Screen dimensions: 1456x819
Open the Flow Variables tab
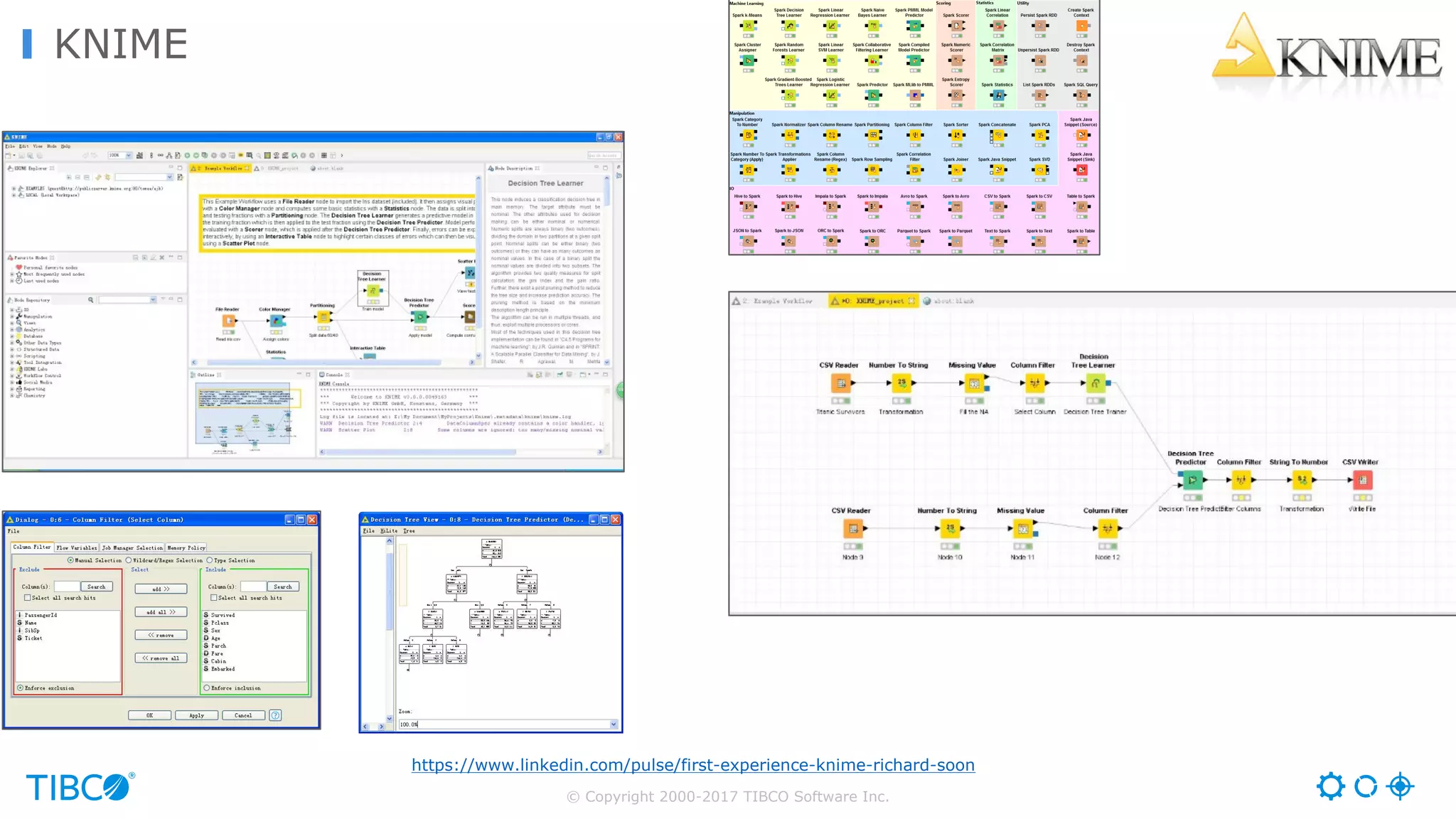pyautogui.click(x=77, y=547)
